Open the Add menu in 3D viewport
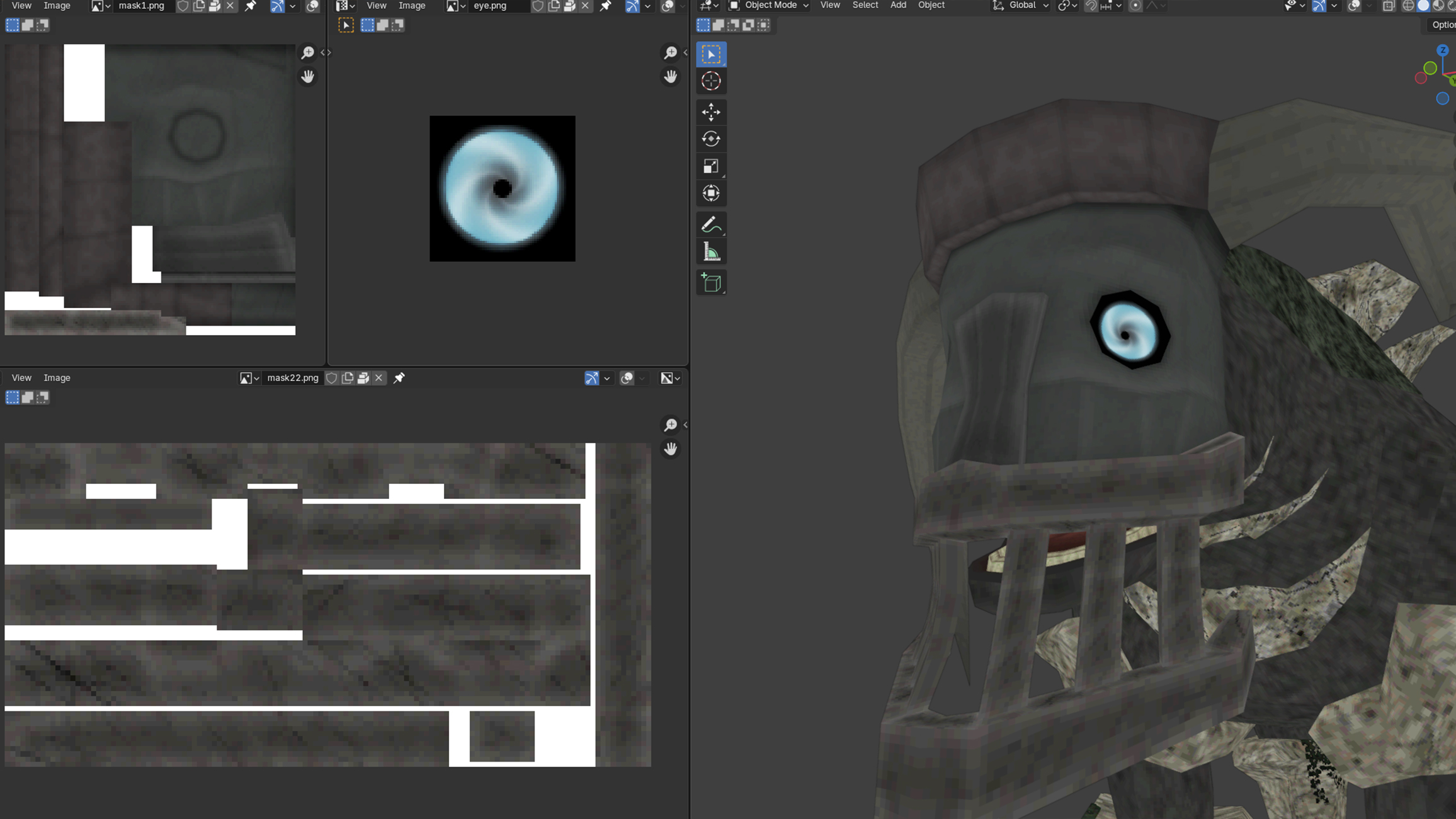 coord(898,6)
